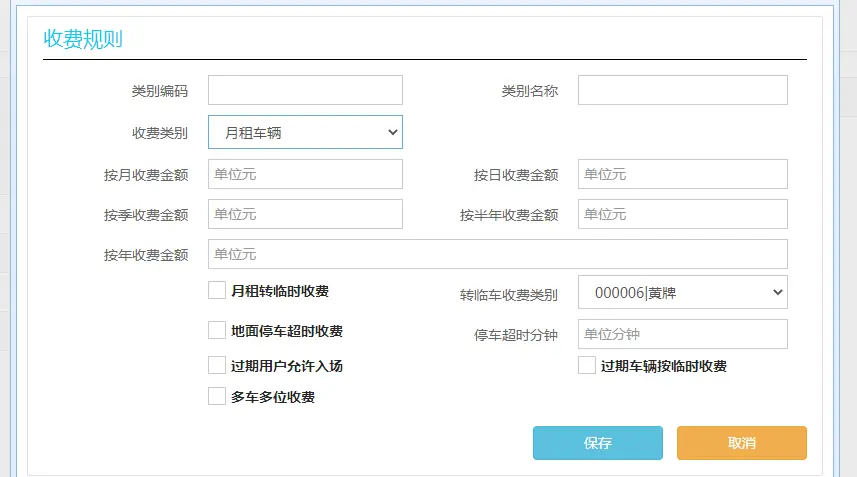The image size is (857, 477).
Task: Select the 按日收费金额 input field
Action: click(682, 174)
